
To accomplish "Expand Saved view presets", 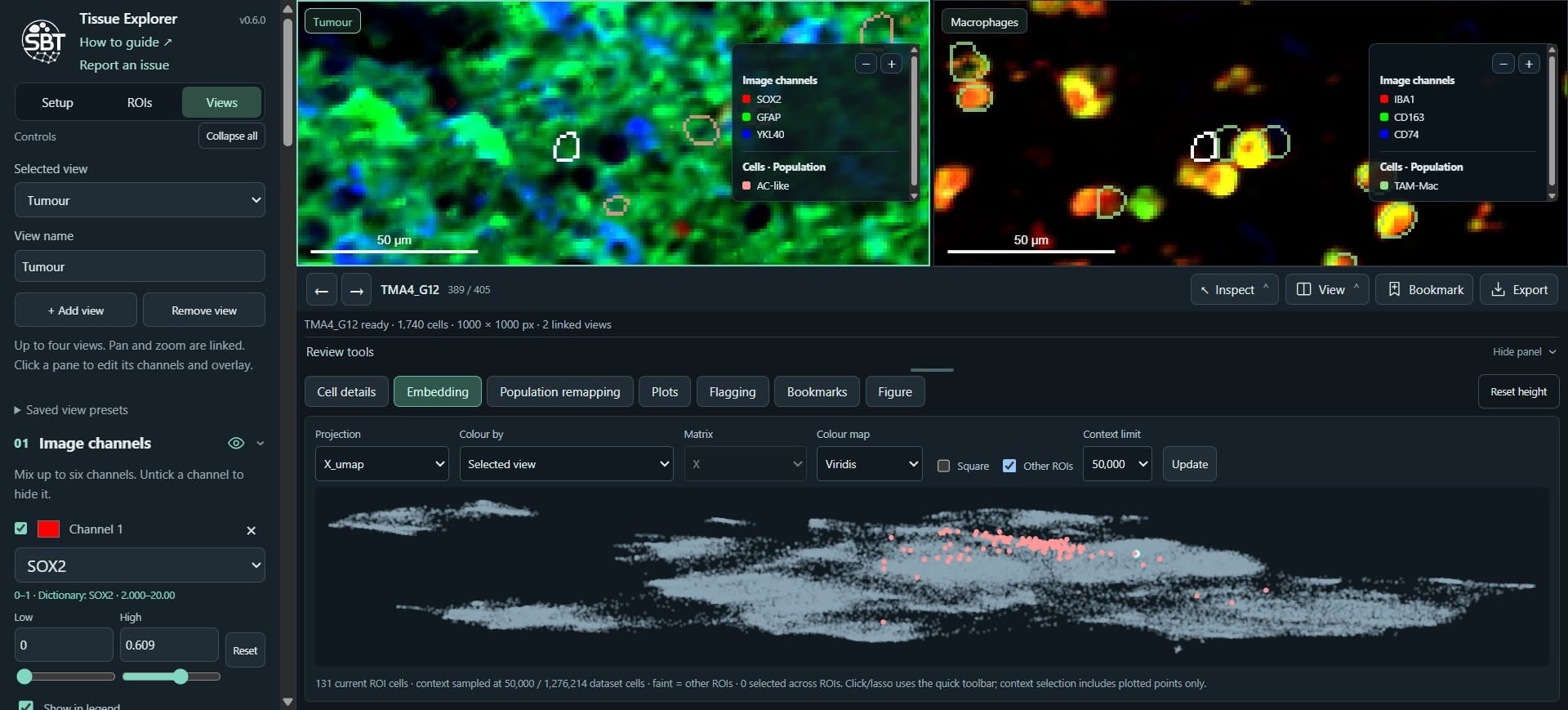I will pyautogui.click(x=71, y=410).
